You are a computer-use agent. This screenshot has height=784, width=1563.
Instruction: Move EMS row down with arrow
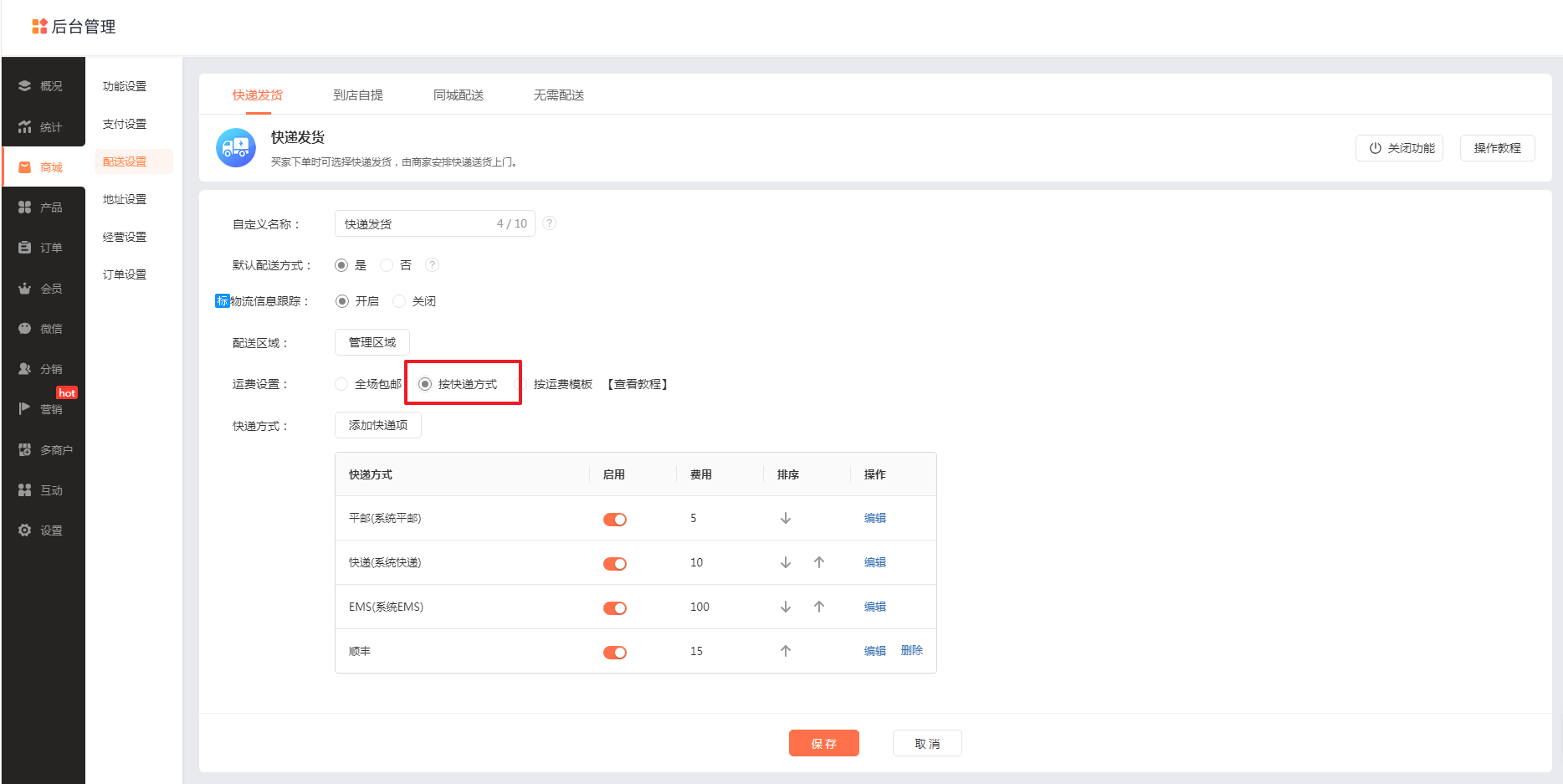click(x=786, y=607)
